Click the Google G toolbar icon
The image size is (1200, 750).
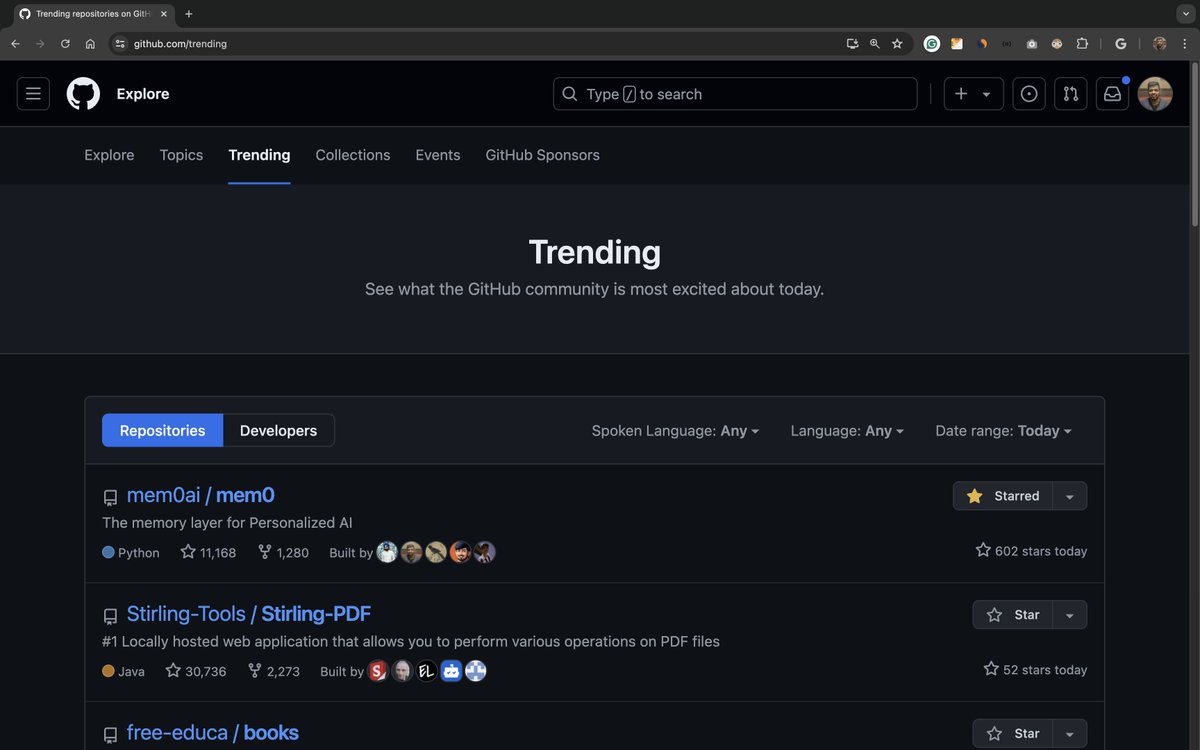coord(1121,44)
